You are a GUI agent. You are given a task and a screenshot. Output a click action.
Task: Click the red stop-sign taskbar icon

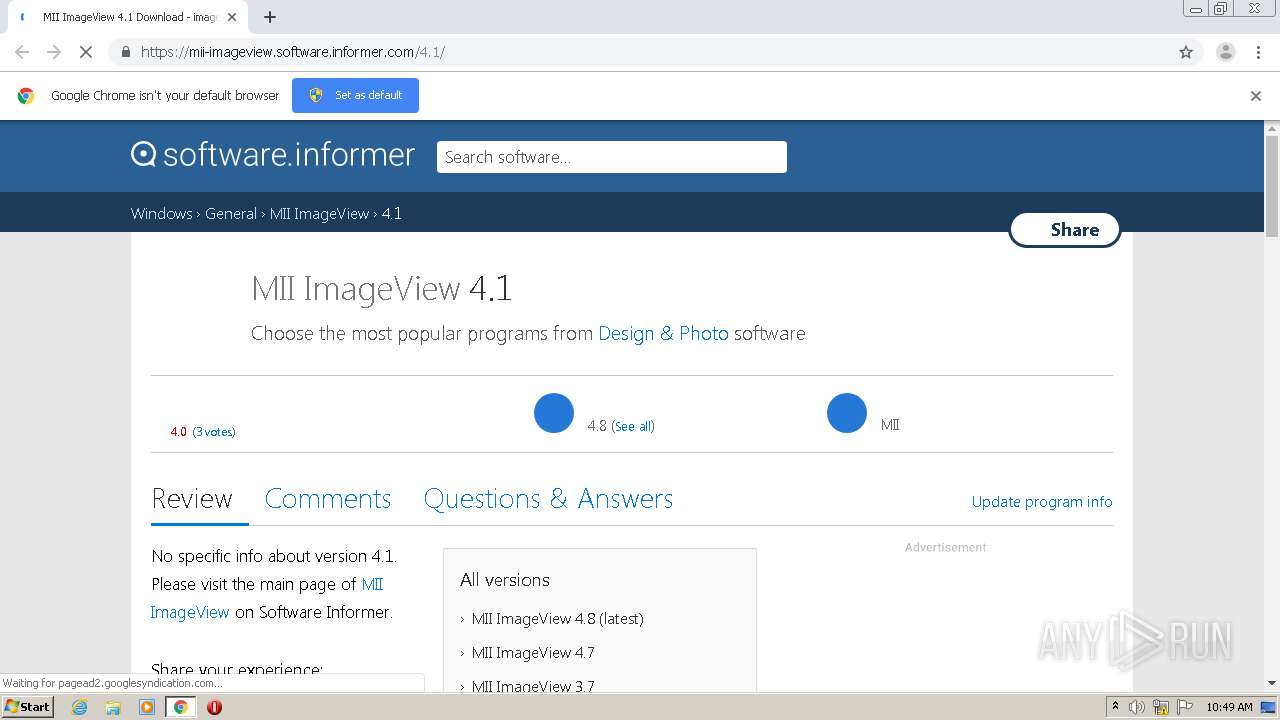click(214, 707)
